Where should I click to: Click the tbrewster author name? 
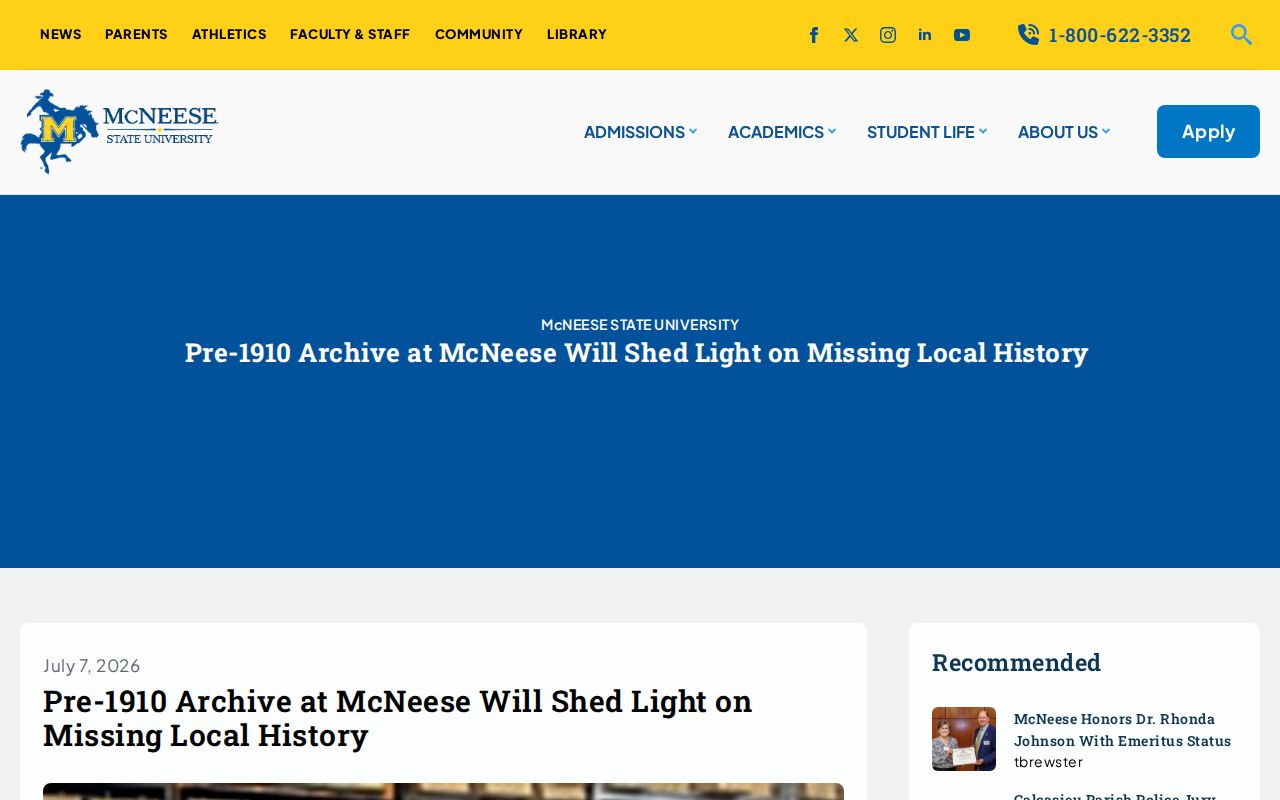[x=1048, y=762]
